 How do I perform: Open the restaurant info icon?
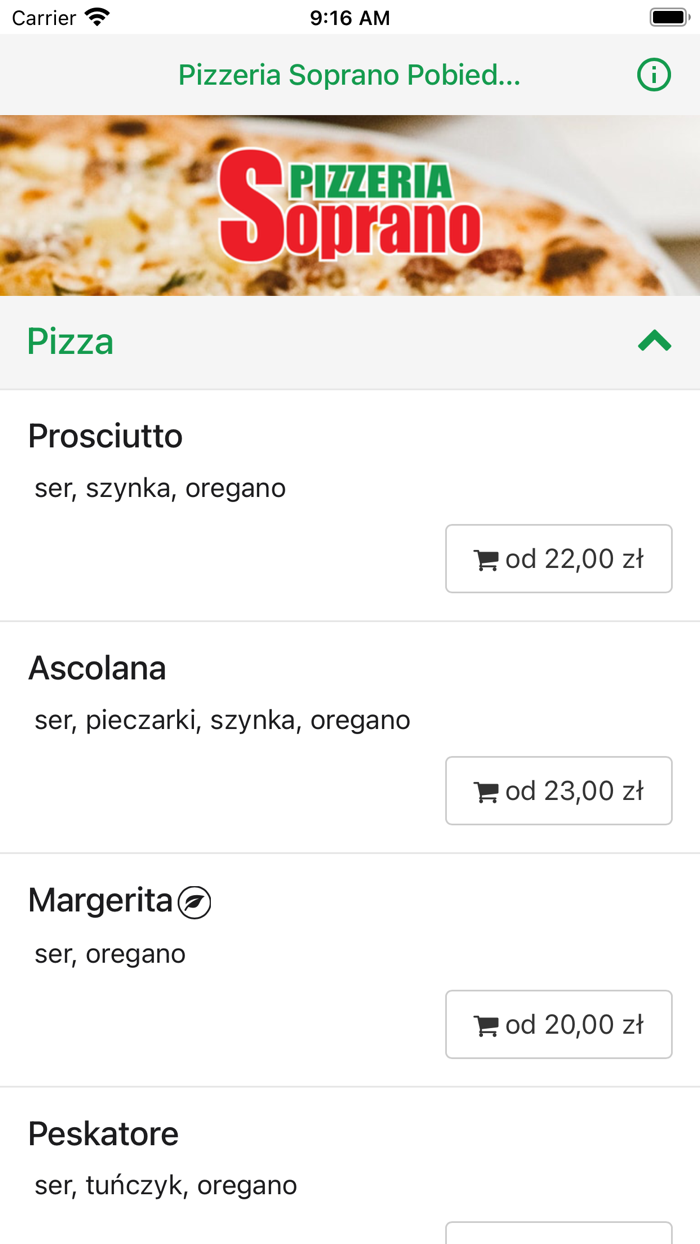coord(654,74)
